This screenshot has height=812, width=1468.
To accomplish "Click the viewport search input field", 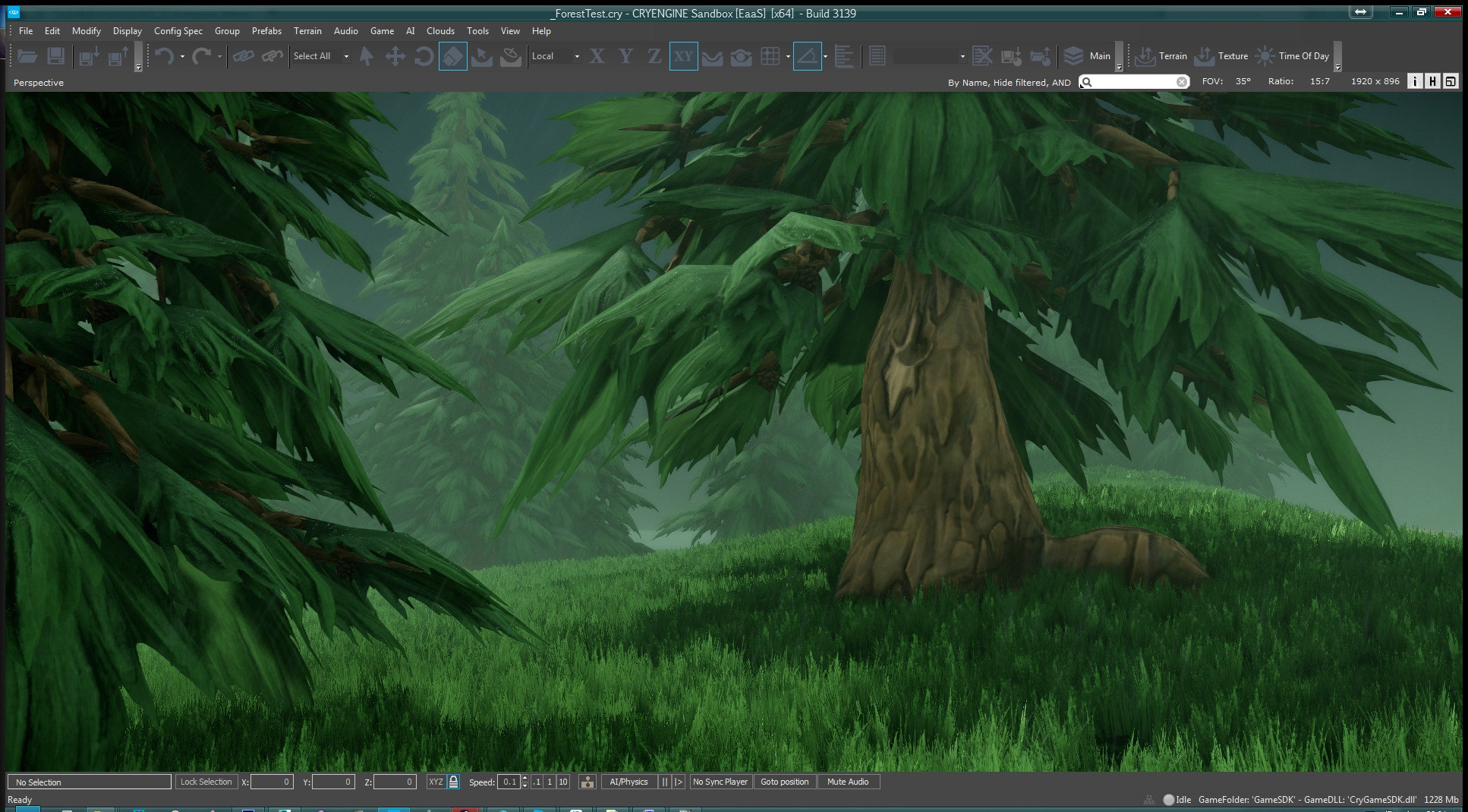I will coord(1134,82).
